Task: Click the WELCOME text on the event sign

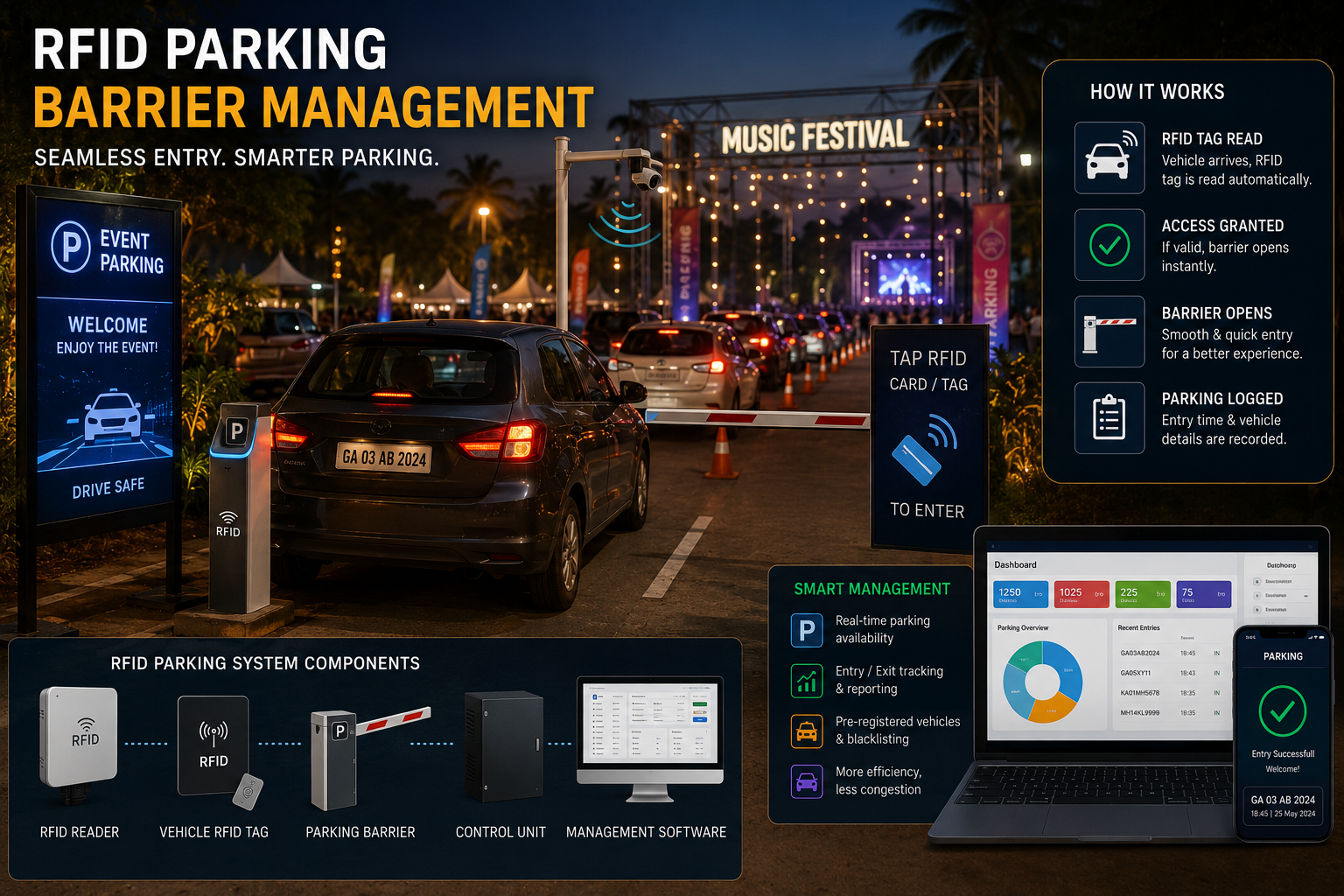Action: point(108,325)
